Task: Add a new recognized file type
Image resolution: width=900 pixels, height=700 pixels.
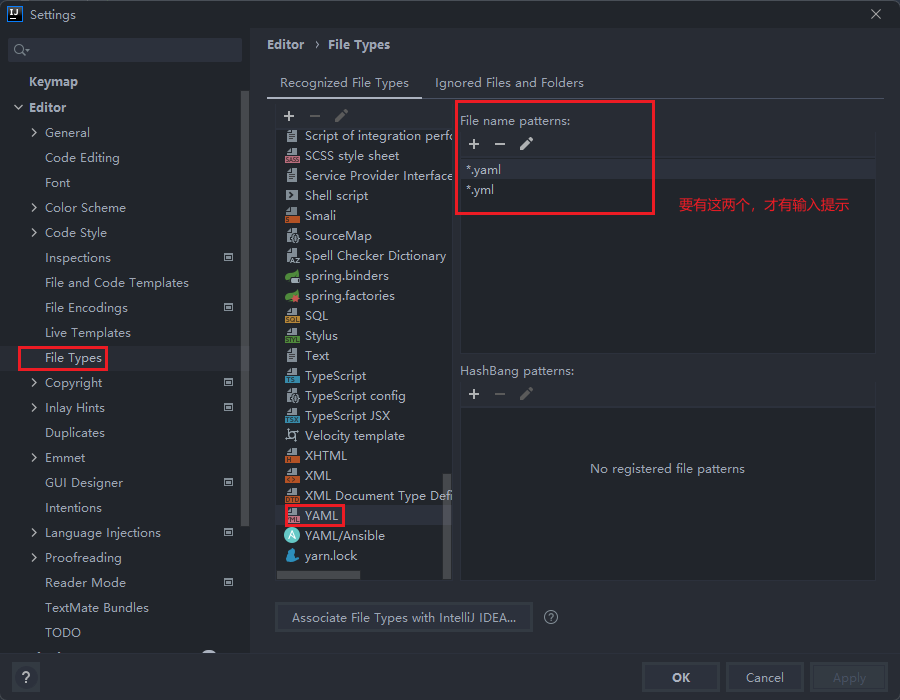Action: coord(289,116)
